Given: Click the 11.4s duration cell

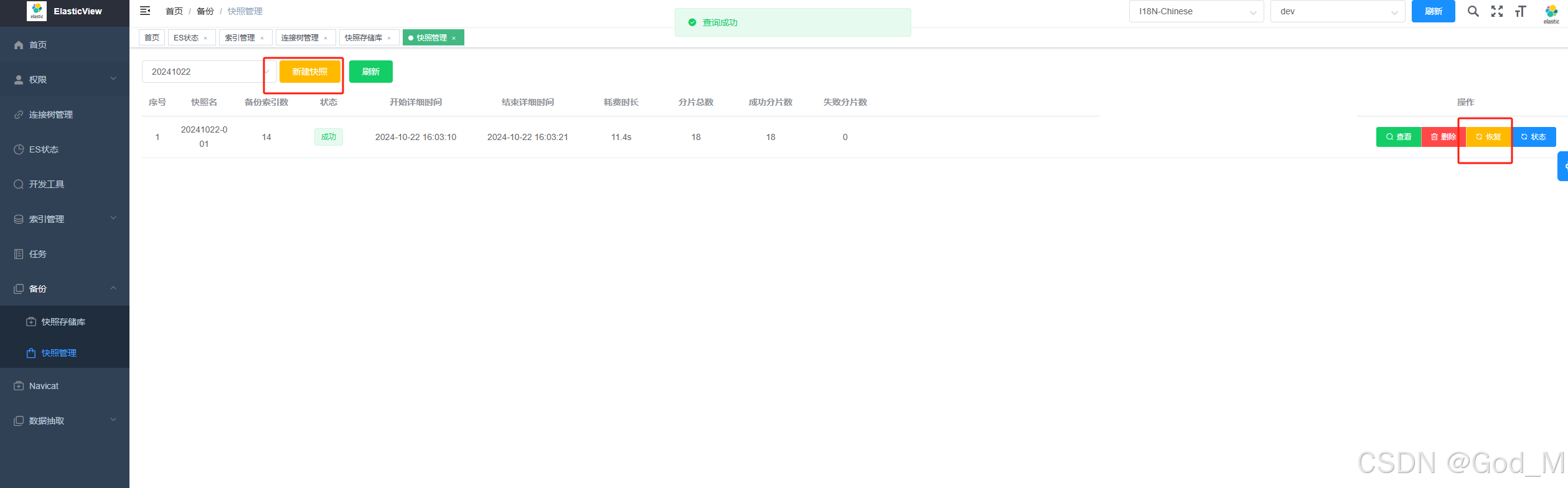Looking at the screenshot, I should [621, 137].
